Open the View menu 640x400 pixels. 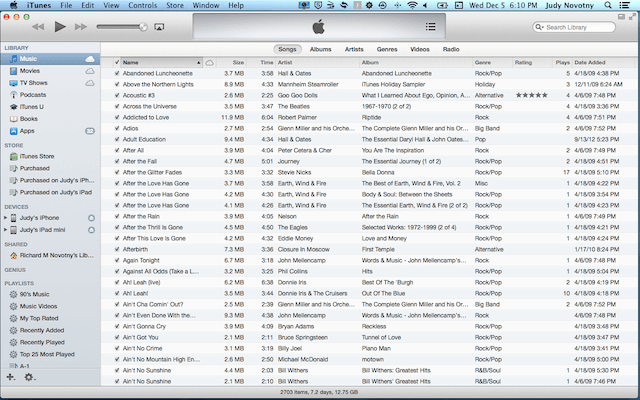point(111,5)
